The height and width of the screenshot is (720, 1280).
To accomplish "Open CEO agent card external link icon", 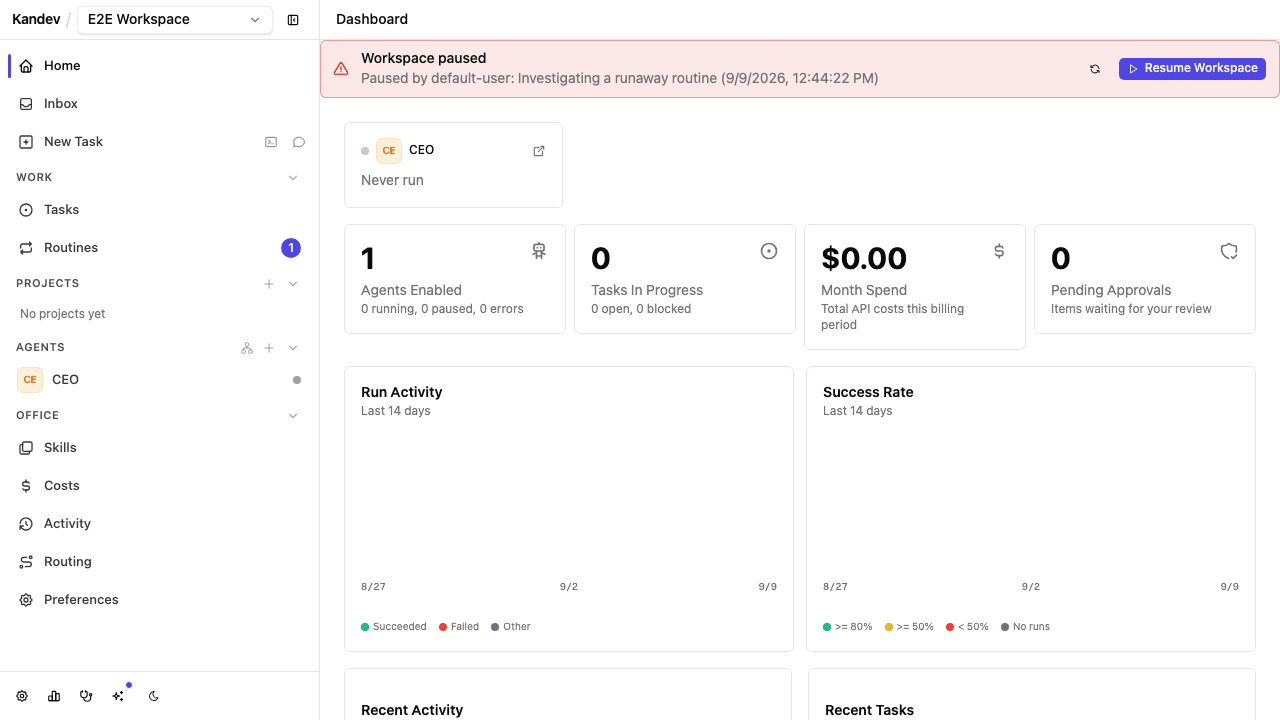I will pyautogui.click(x=539, y=151).
